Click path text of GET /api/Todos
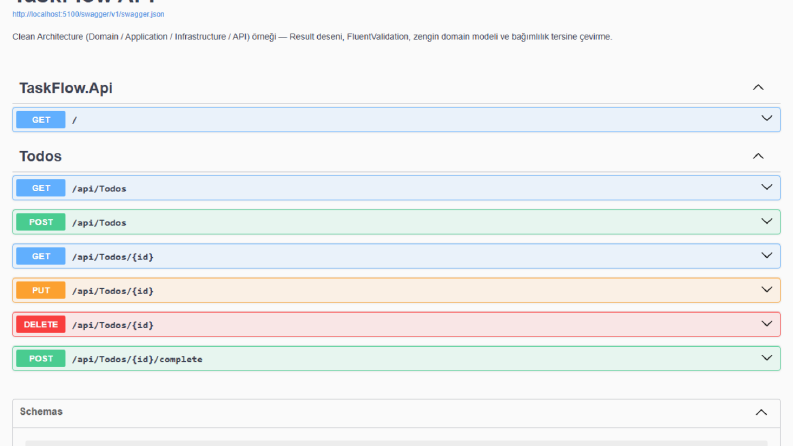793x446 pixels. point(99,189)
